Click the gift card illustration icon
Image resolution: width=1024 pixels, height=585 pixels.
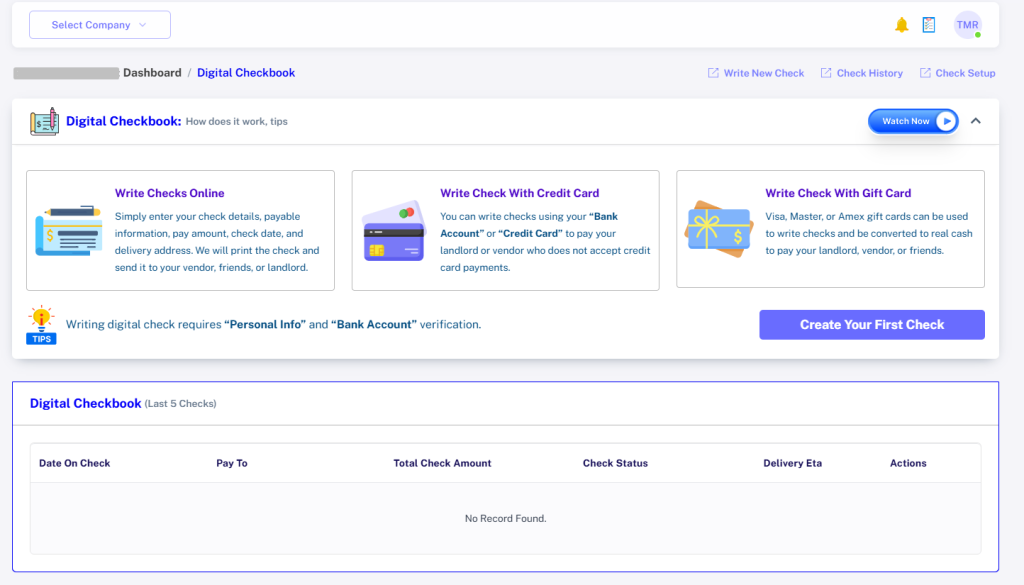(x=719, y=229)
